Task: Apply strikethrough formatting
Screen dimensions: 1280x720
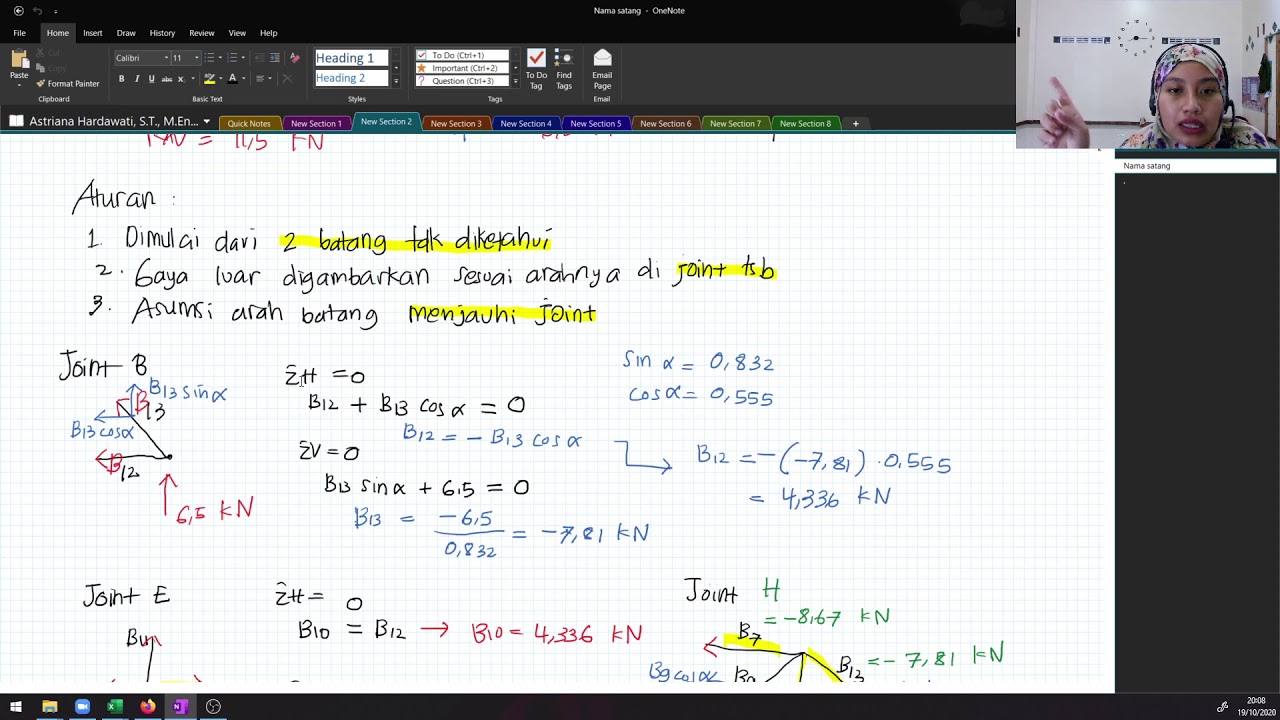Action: coord(166,79)
